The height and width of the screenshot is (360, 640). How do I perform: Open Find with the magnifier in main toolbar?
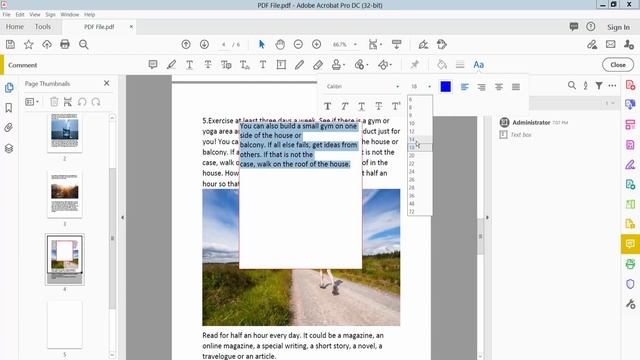(84, 44)
